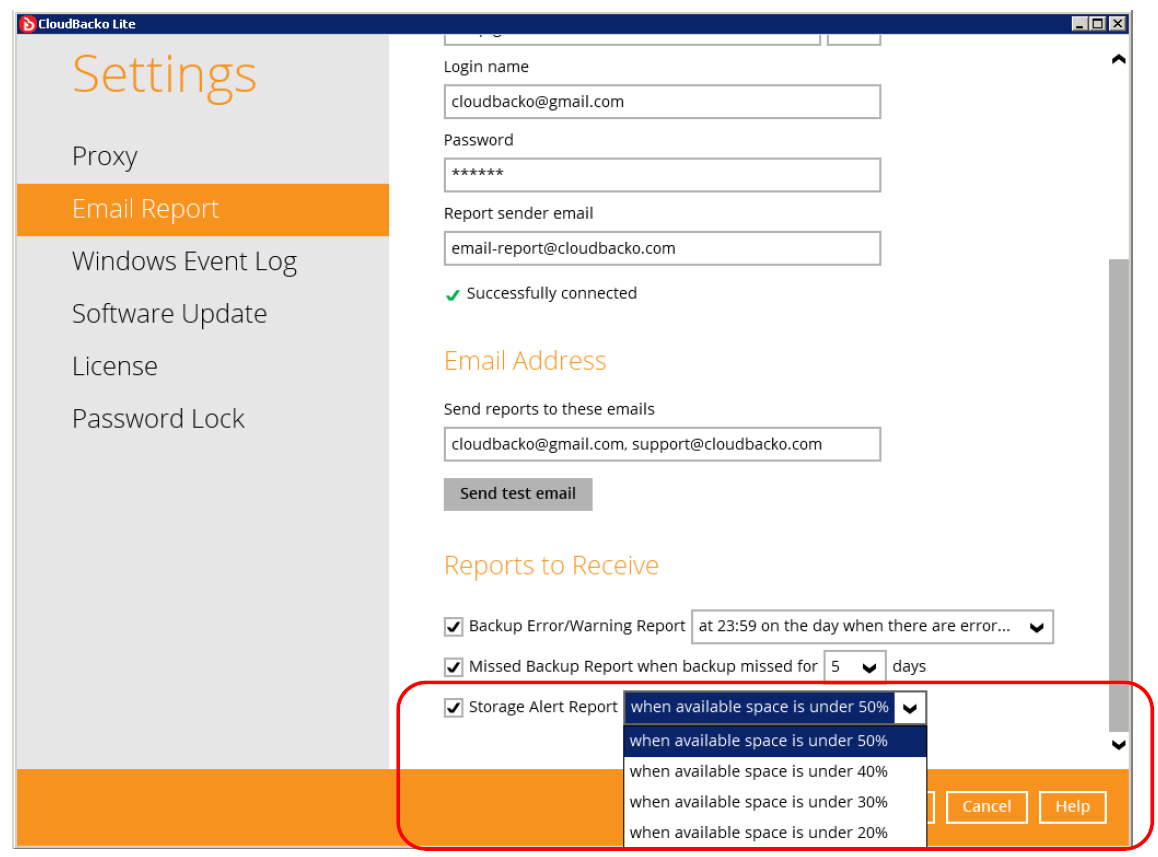This screenshot has width=1158, height=857.
Task: Click the Cancel button
Action: 986,807
